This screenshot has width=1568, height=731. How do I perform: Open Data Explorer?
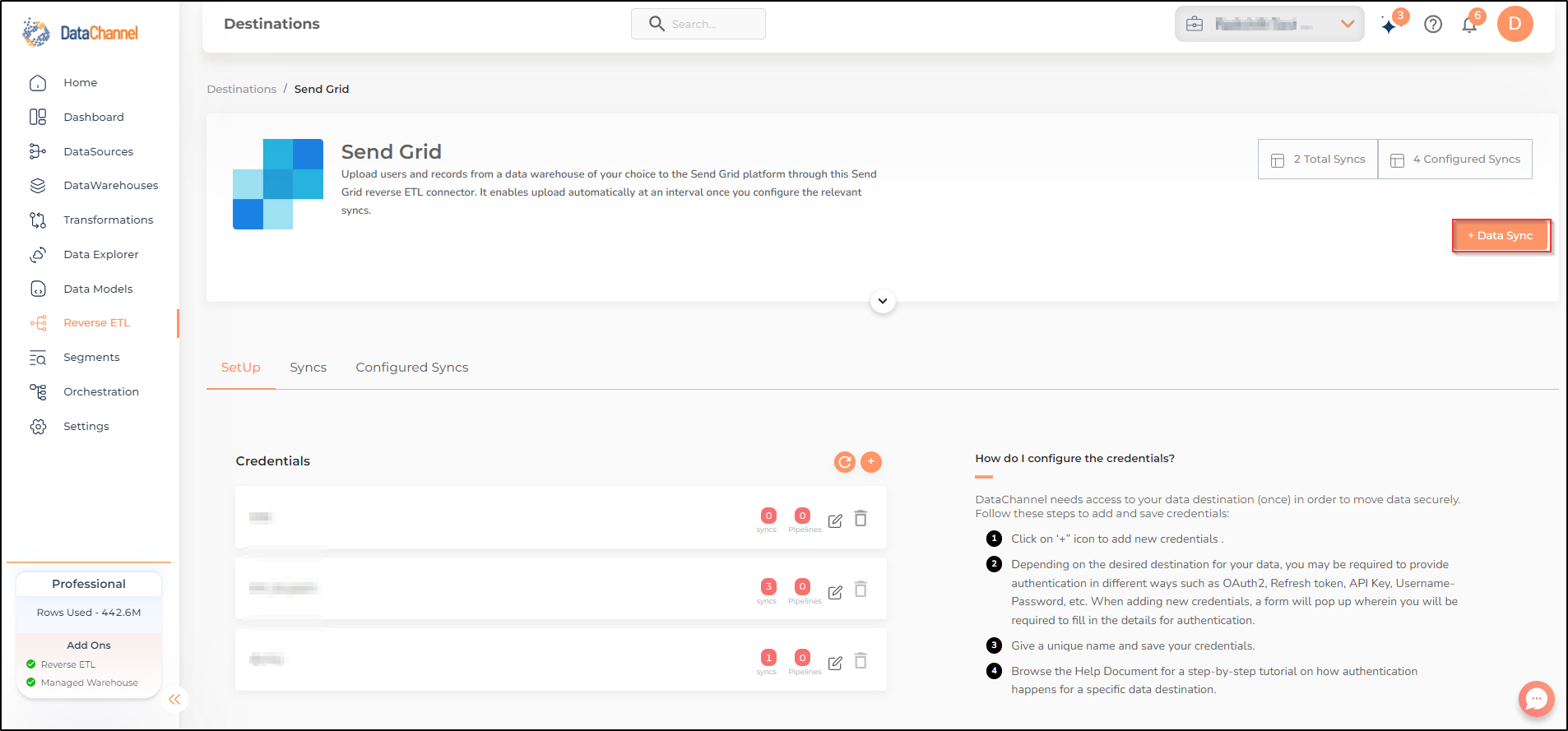(x=100, y=255)
